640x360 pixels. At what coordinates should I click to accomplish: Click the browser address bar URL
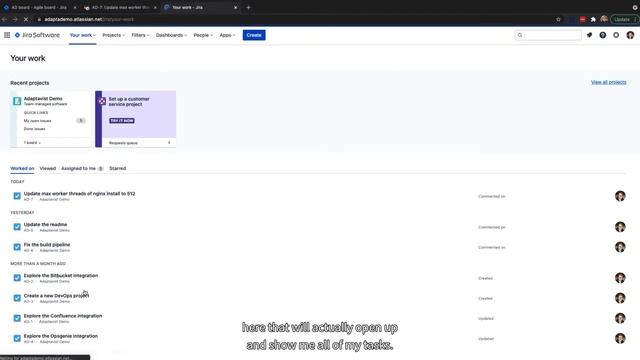[89, 19]
